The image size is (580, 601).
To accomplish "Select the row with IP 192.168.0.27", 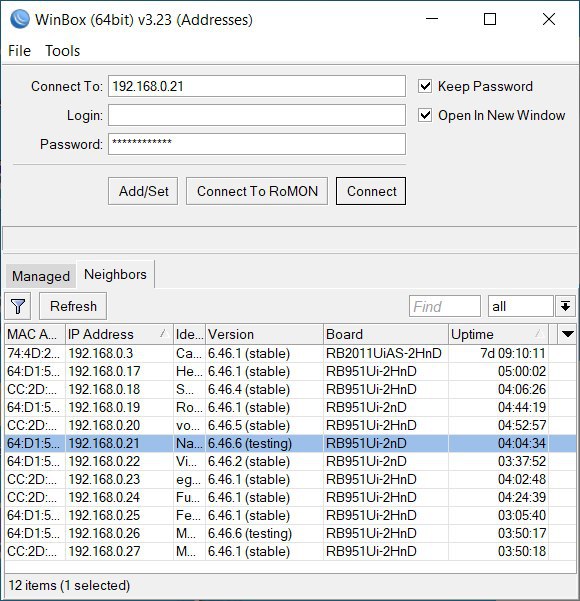I will tap(290, 552).
